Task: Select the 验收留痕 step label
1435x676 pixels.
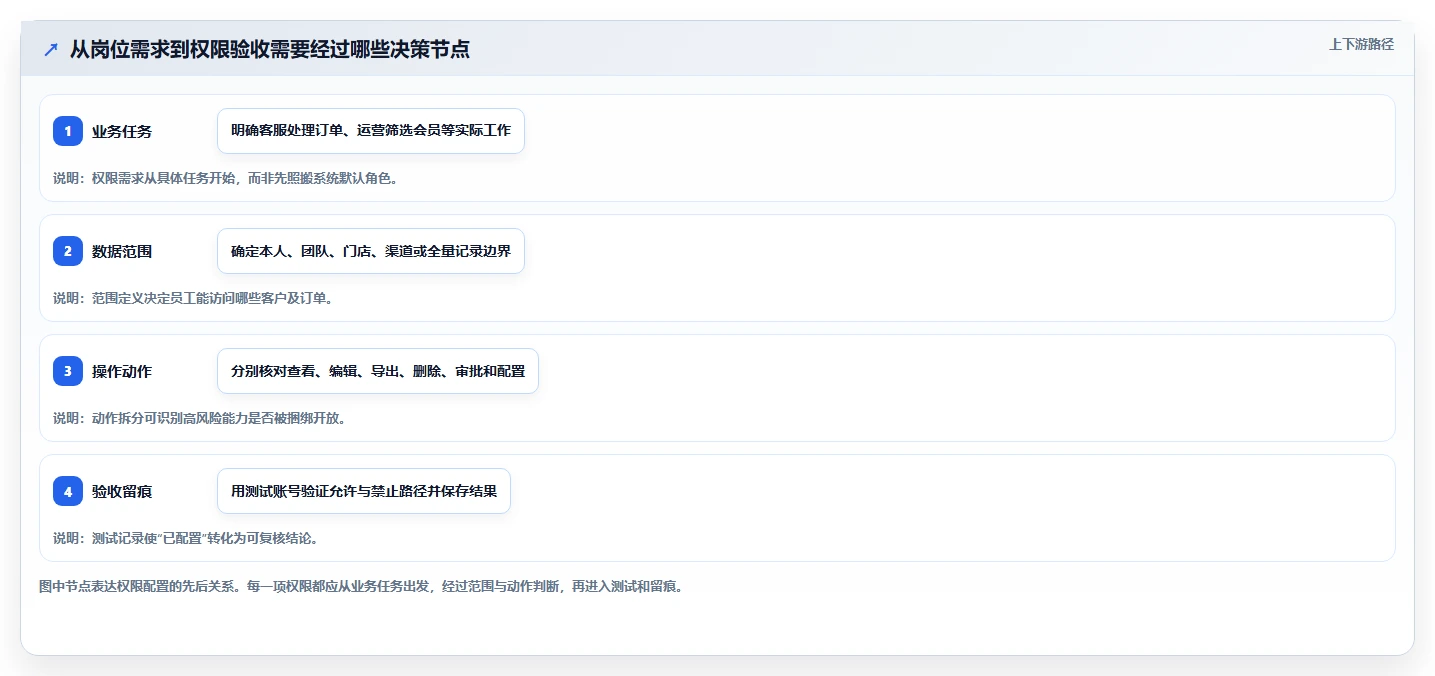Action: (x=122, y=491)
